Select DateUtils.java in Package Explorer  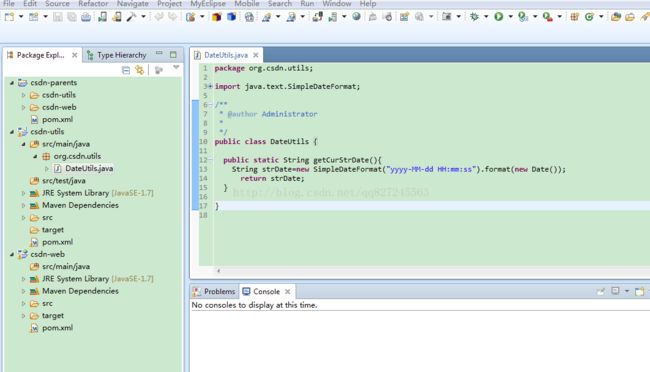click(x=89, y=168)
